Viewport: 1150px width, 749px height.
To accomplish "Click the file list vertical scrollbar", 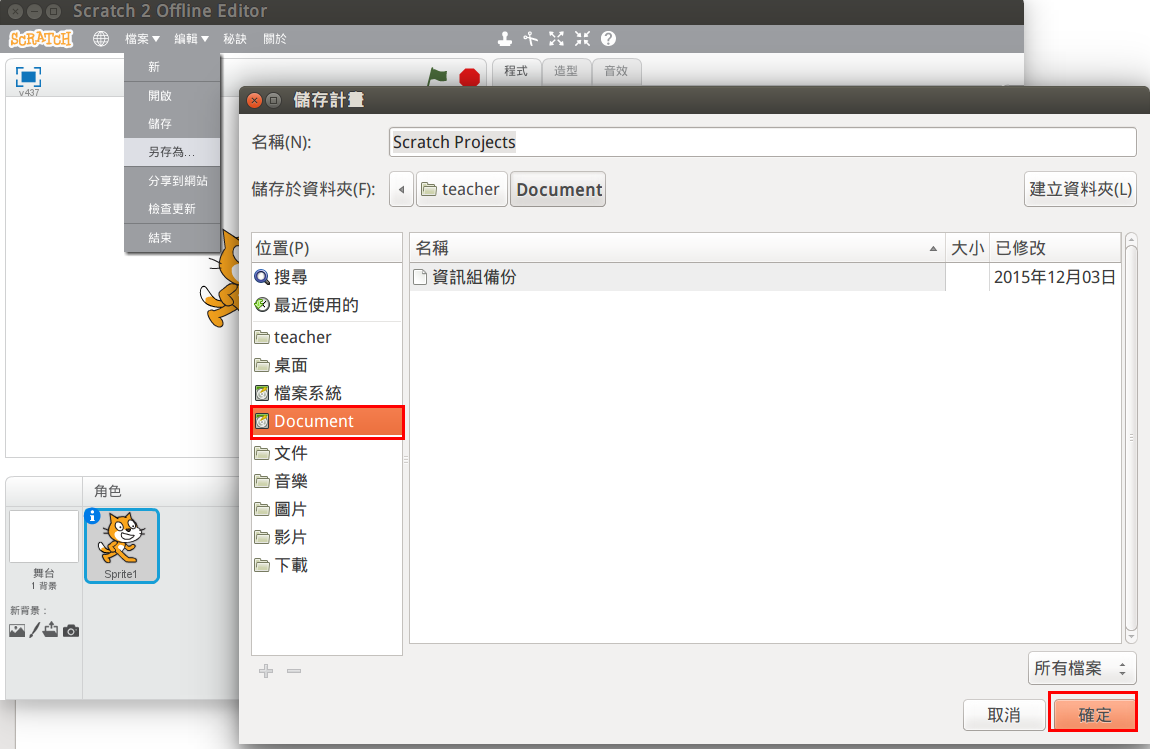I will click(x=1131, y=439).
